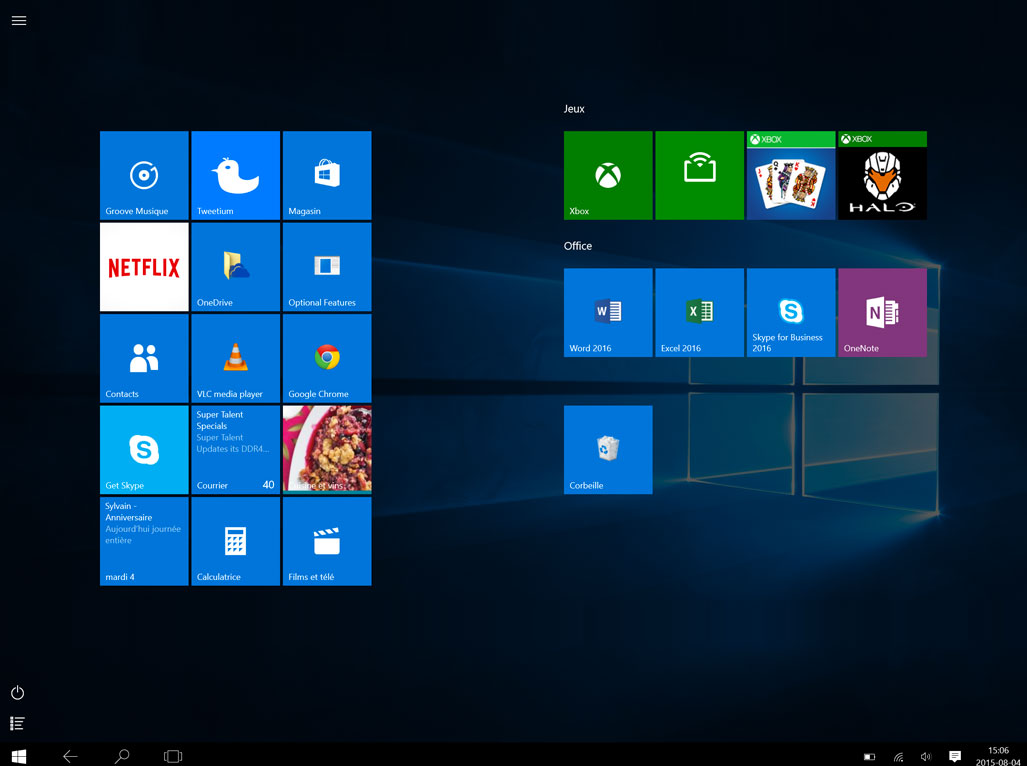The width and height of the screenshot is (1027, 766).
Task: Launch the Halo game tile
Action: (882, 175)
